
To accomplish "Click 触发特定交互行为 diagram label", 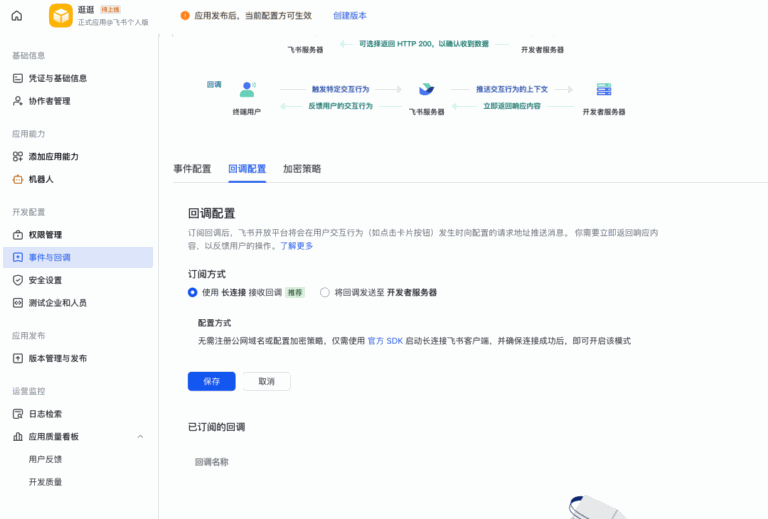I will pyautogui.click(x=340, y=89).
